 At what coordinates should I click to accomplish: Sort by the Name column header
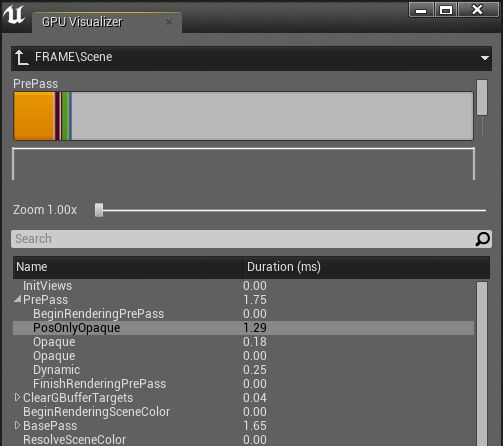click(127, 267)
